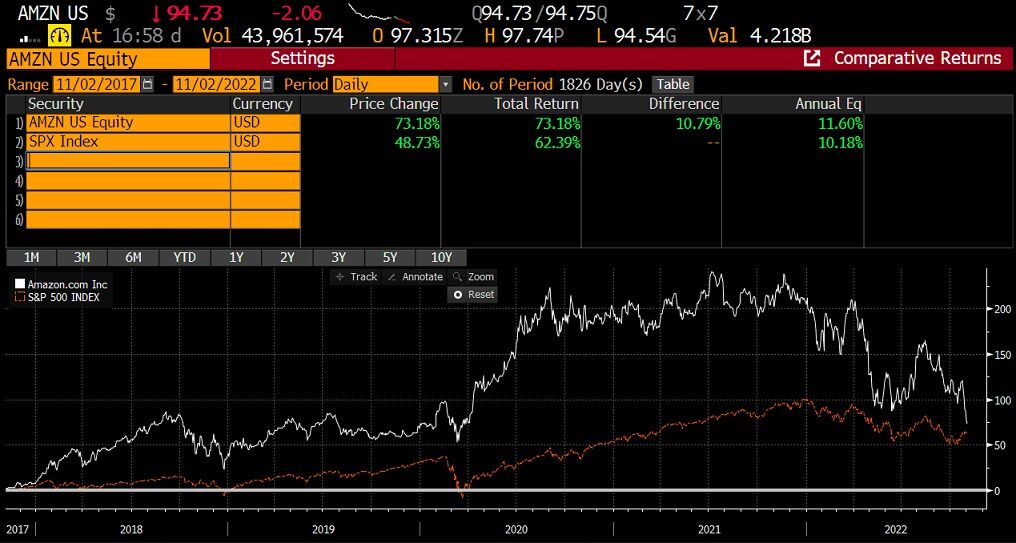The image size is (1016, 543).
Task: Open the end date calendar picker icon
Action: click(267, 84)
